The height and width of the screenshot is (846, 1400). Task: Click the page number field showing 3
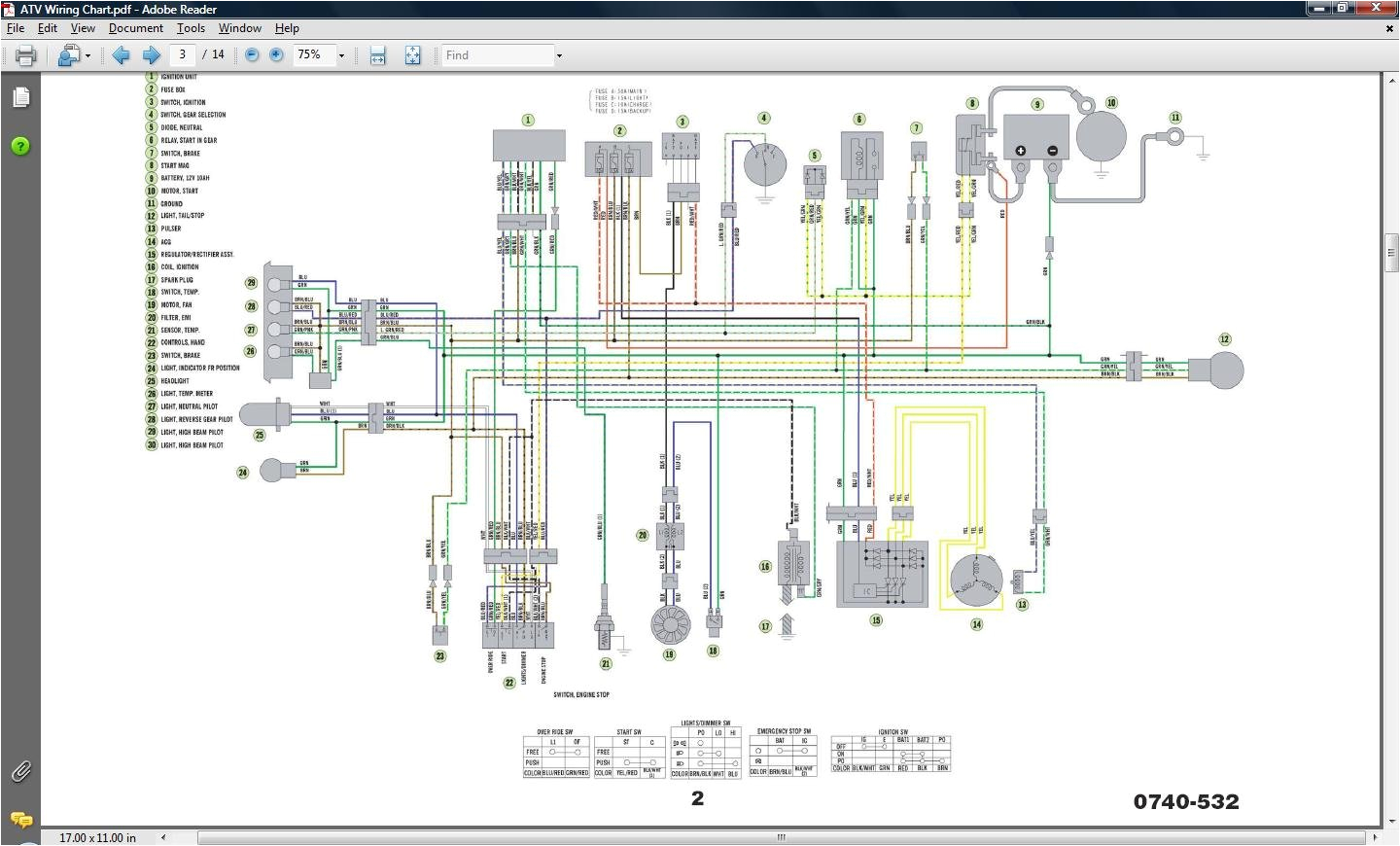point(182,55)
